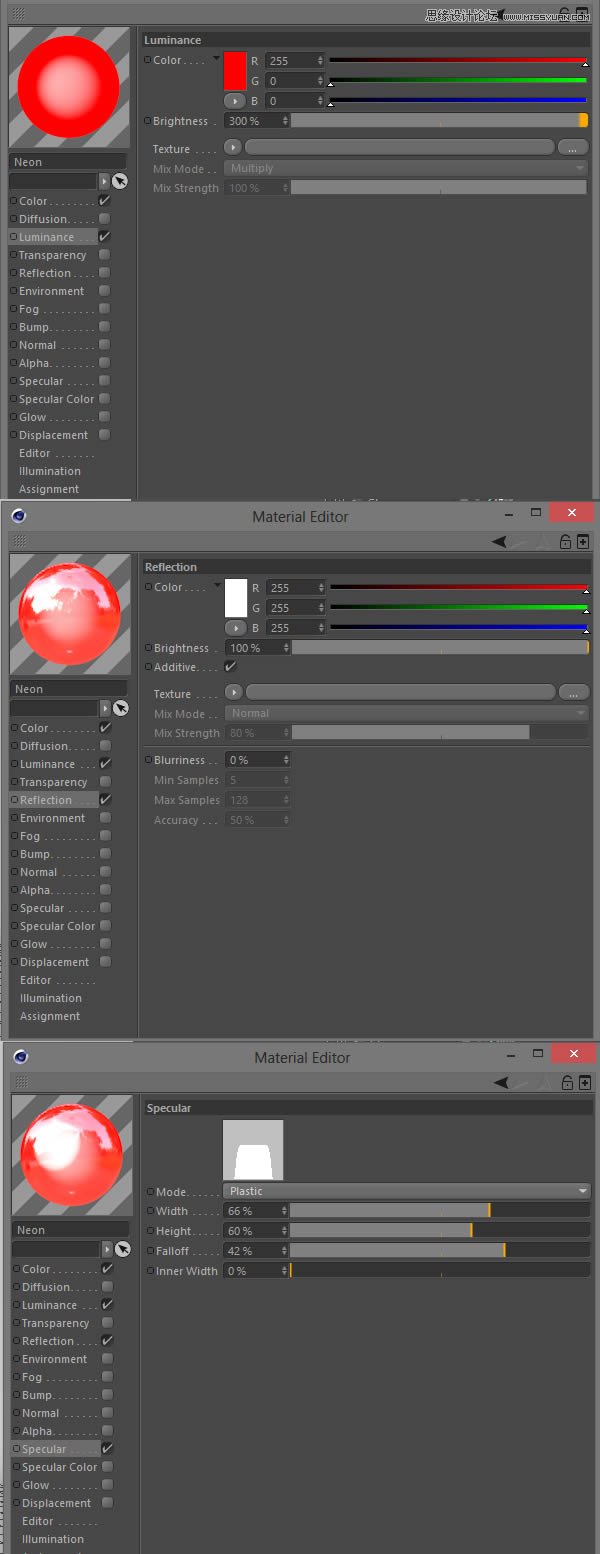Enable the Transparency channel in the Luminance window
The width and height of the screenshot is (600, 1554).
(x=105, y=255)
